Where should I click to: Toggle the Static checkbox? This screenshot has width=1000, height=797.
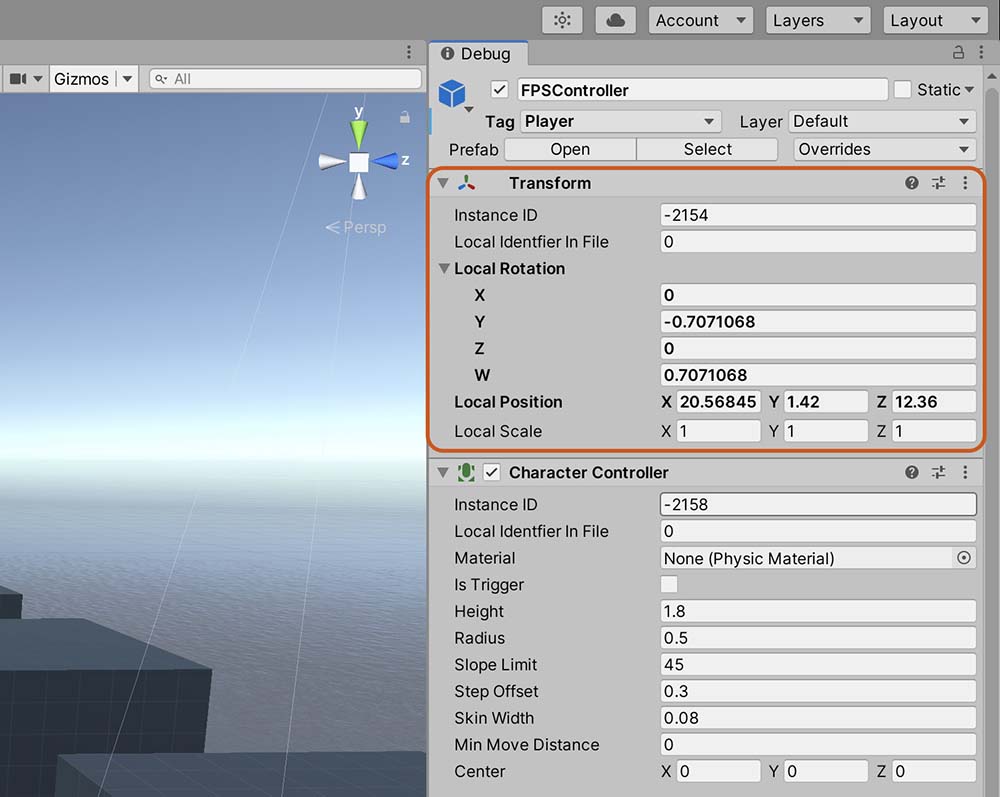coord(902,90)
